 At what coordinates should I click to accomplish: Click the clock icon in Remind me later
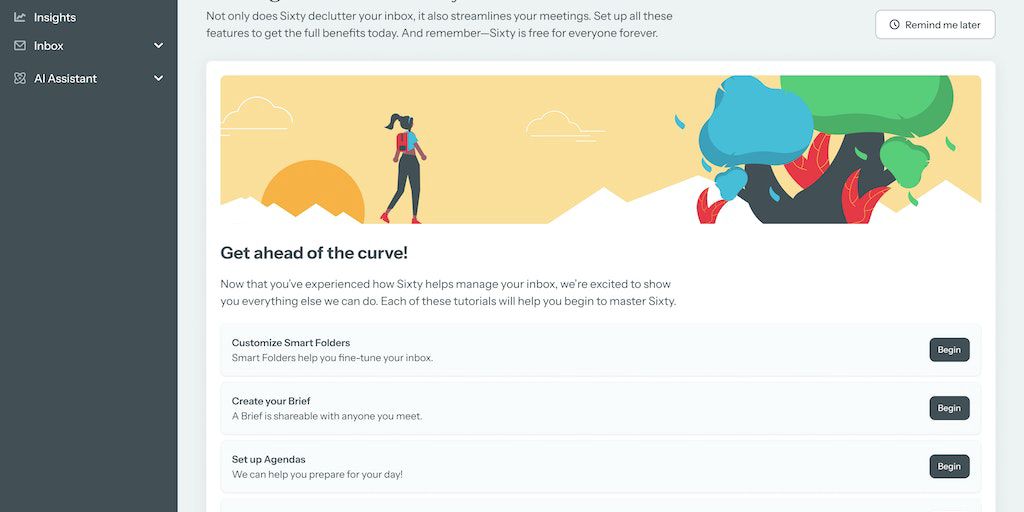[895, 25]
